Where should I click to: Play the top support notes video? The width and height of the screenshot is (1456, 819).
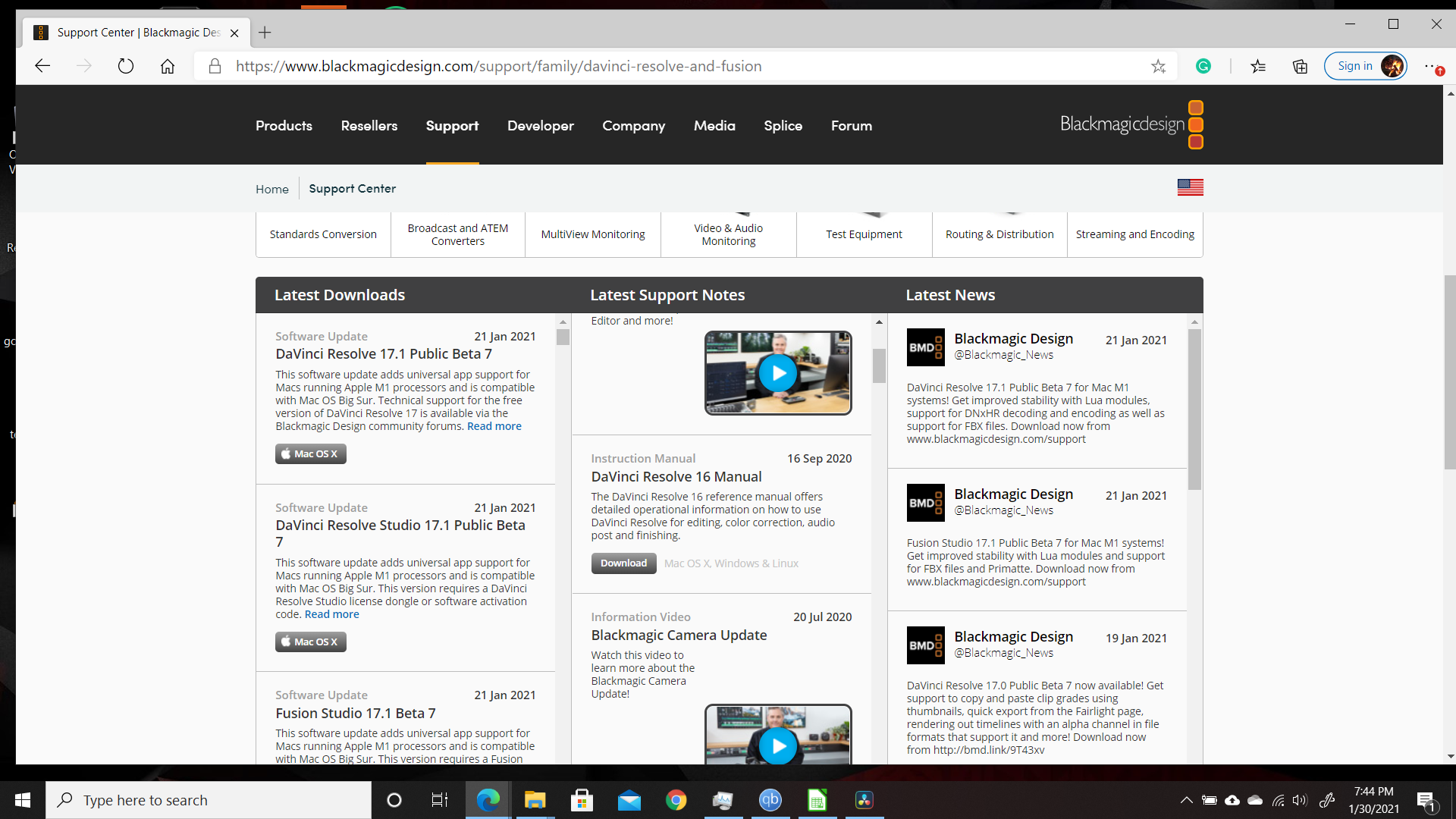778,373
